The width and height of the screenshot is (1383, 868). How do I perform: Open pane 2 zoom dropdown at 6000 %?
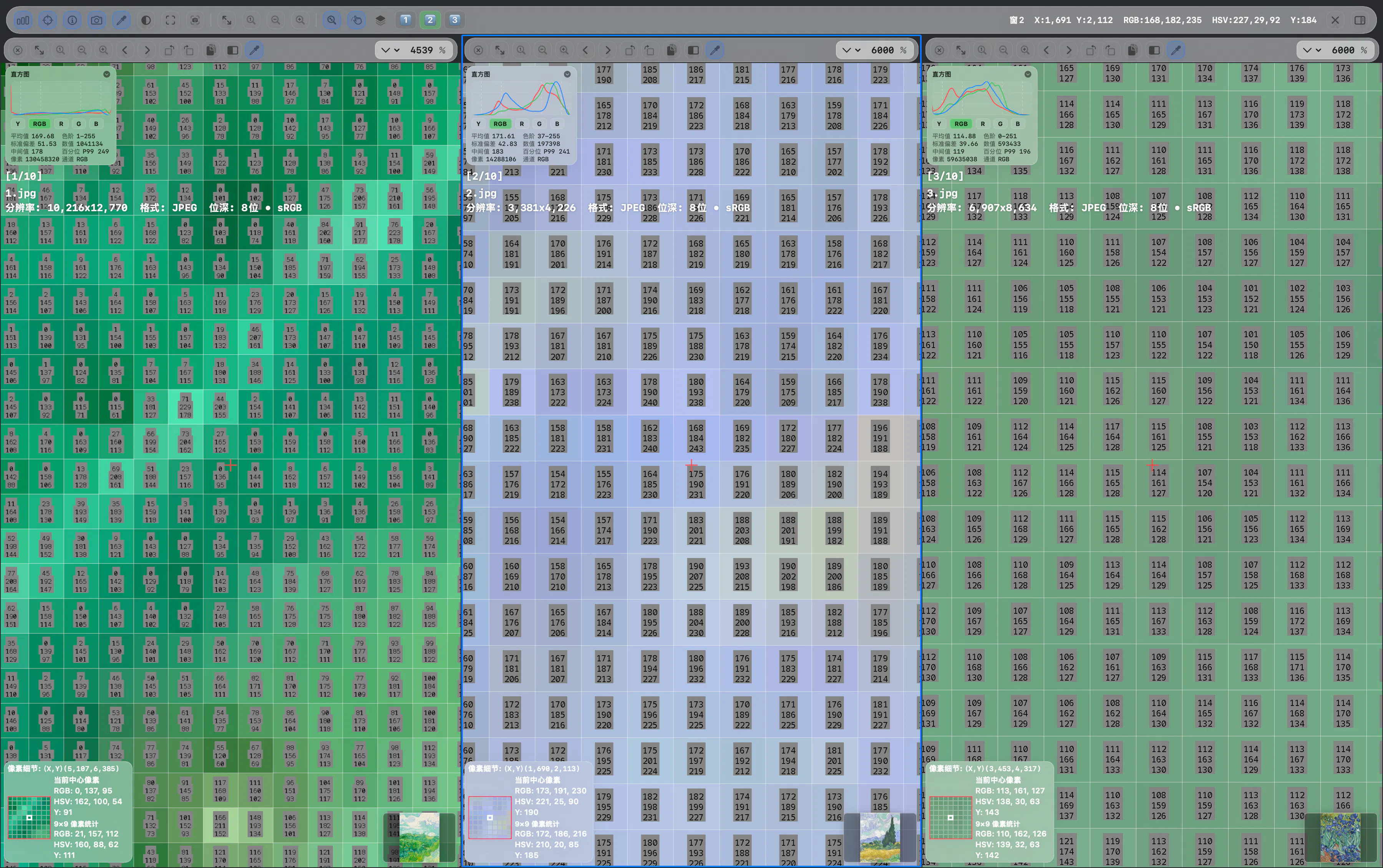(876, 50)
